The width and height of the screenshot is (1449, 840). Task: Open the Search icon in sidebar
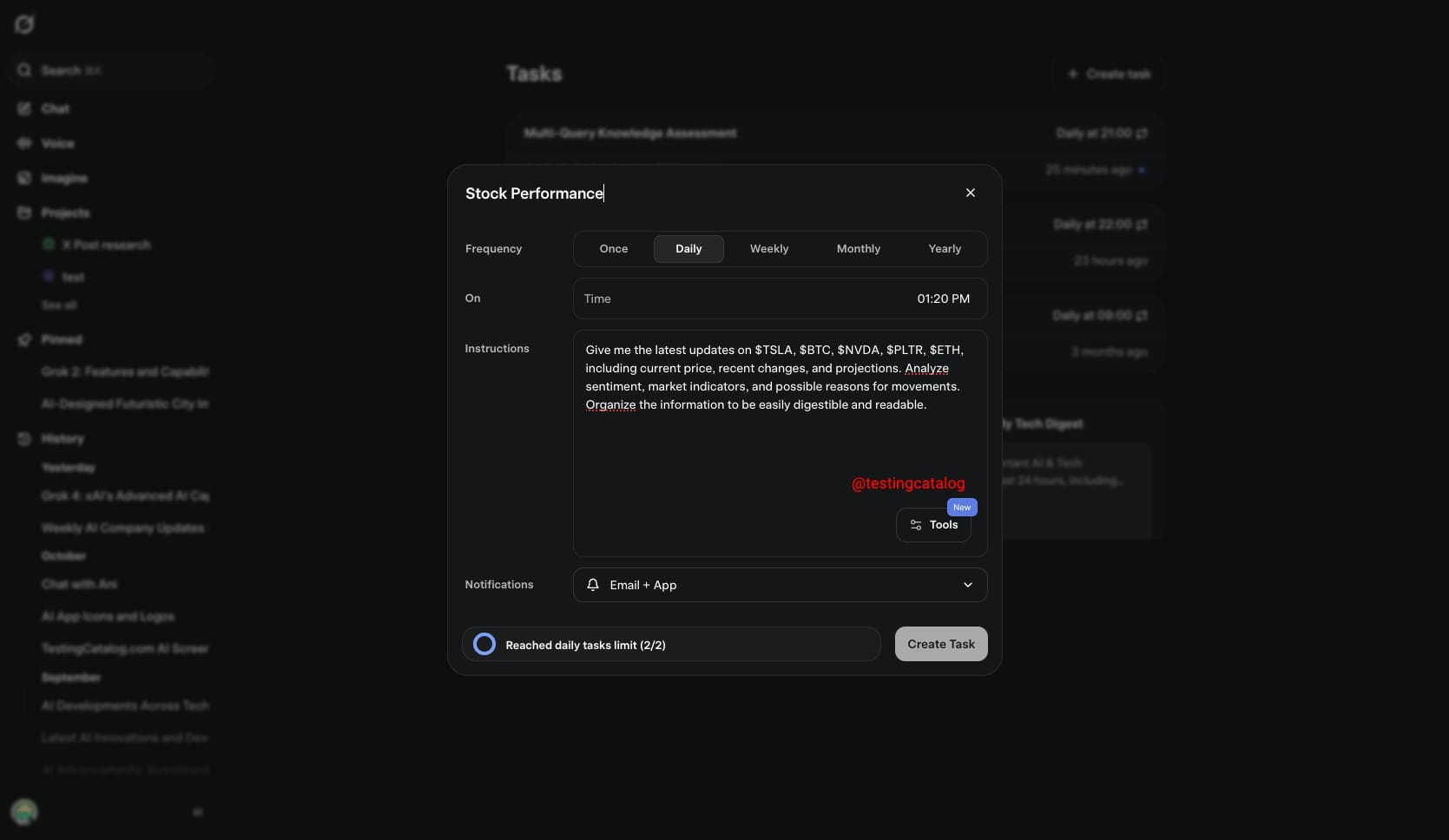pyautogui.click(x=24, y=70)
